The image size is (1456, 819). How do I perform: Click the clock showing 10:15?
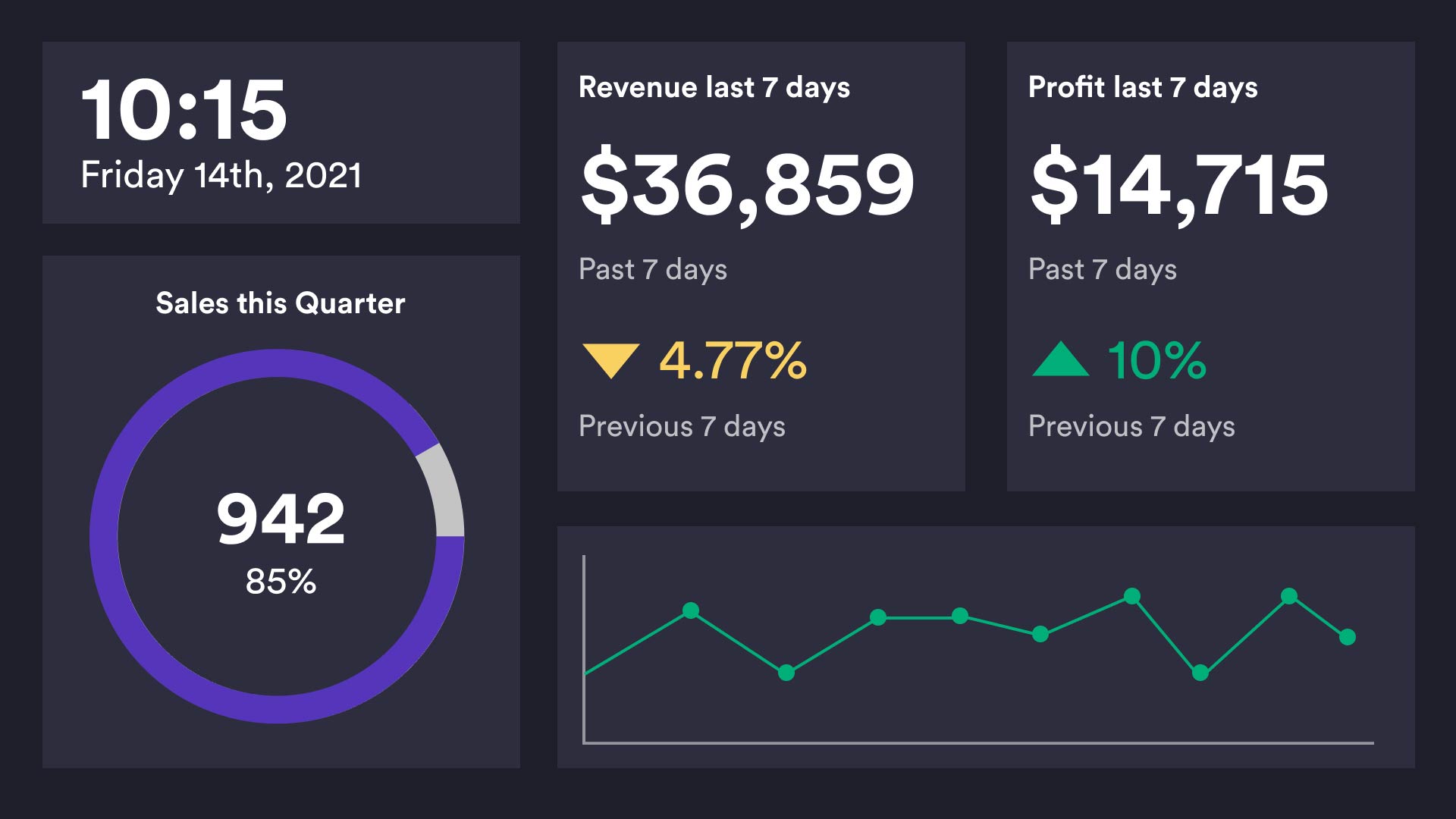pos(184,111)
